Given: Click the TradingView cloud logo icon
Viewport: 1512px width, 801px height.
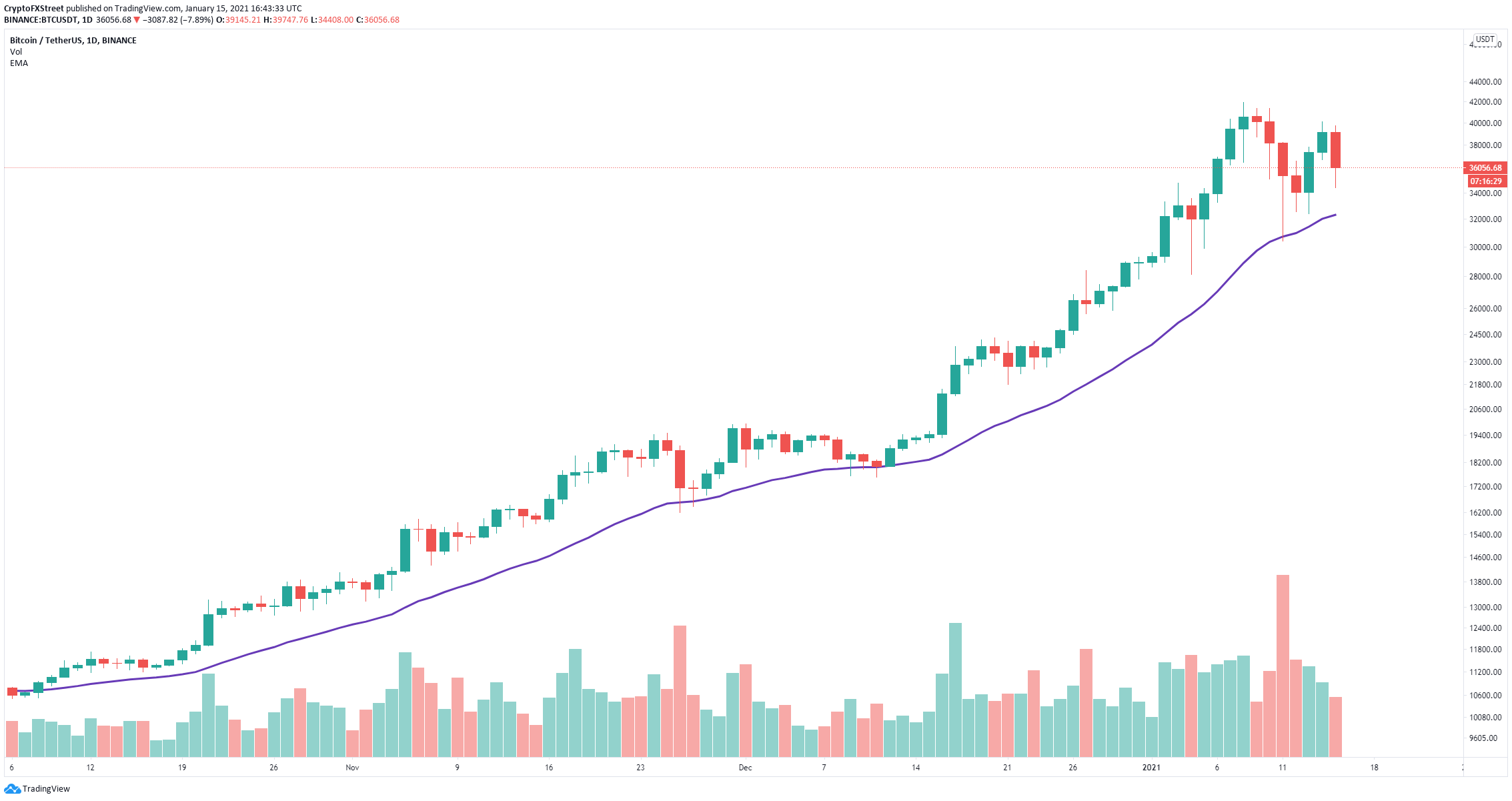Looking at the screenshot, I should 13,789.
